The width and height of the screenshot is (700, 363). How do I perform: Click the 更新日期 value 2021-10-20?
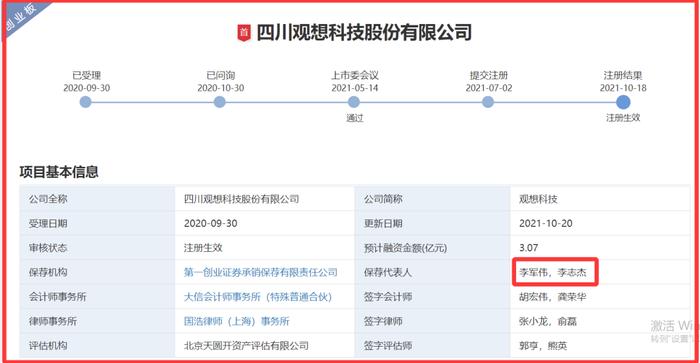546,223
